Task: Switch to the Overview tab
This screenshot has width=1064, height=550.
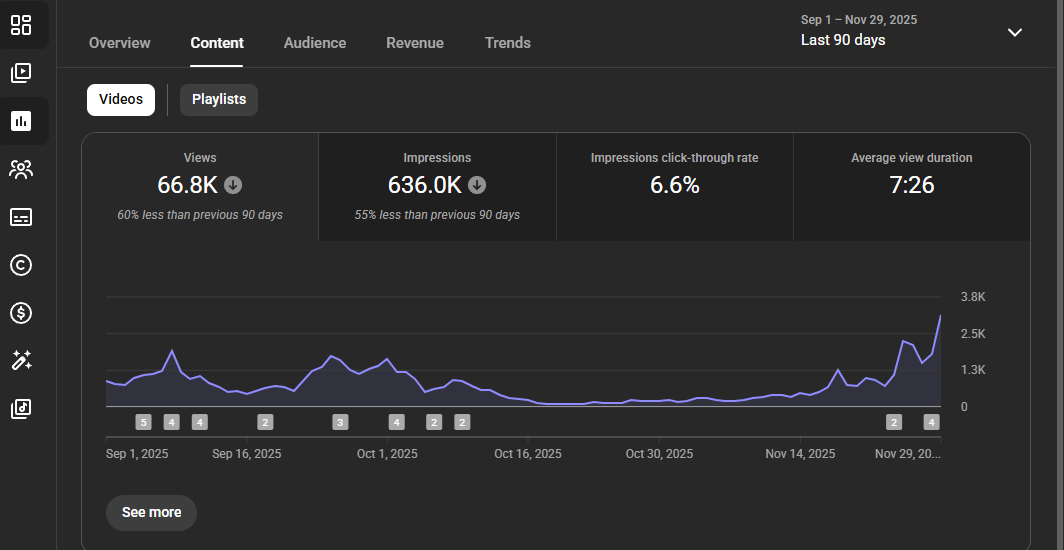Action: [119, 43]
